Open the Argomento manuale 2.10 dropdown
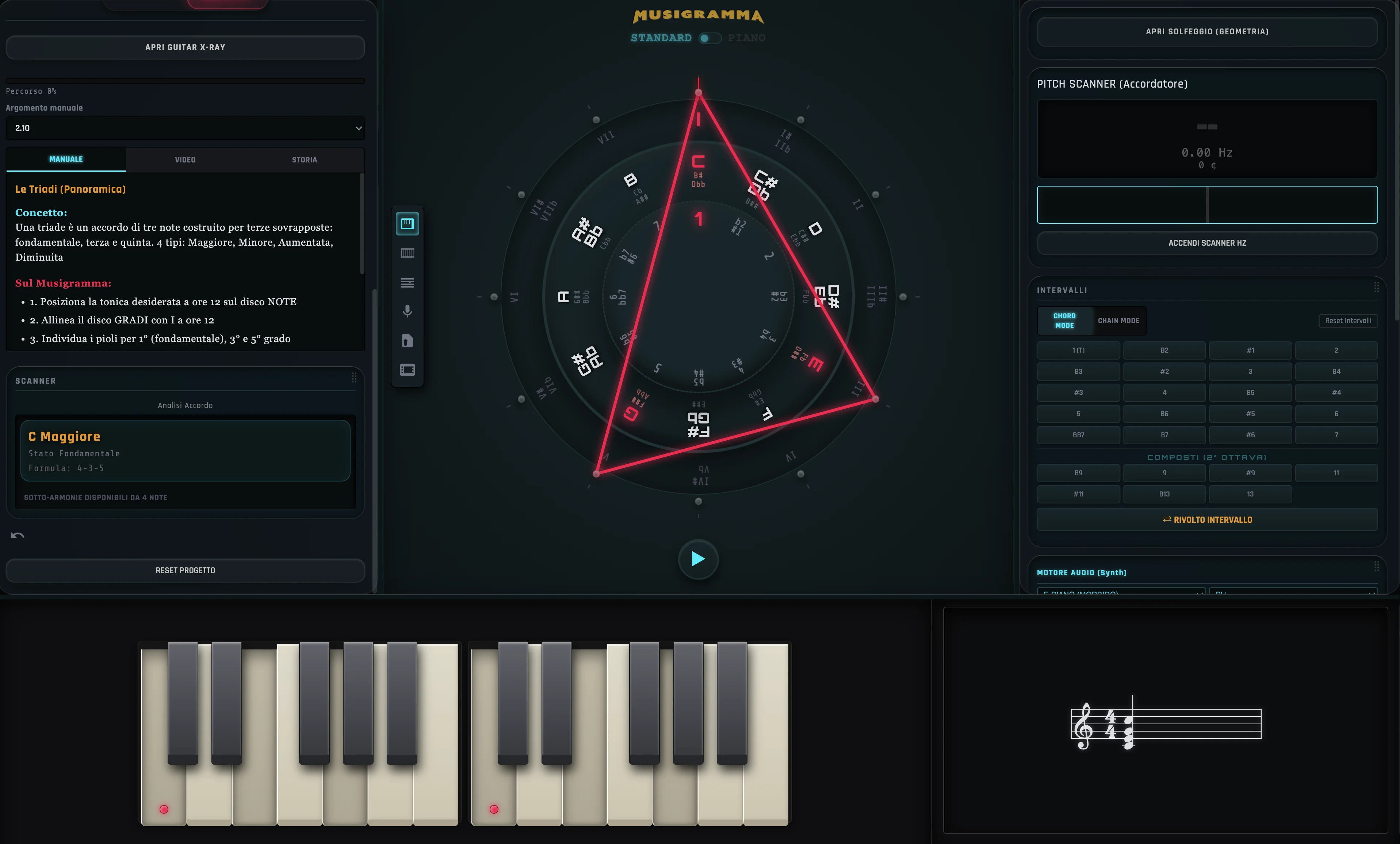This screenshot has width=1400, height=844. click(x=185, y=128)
